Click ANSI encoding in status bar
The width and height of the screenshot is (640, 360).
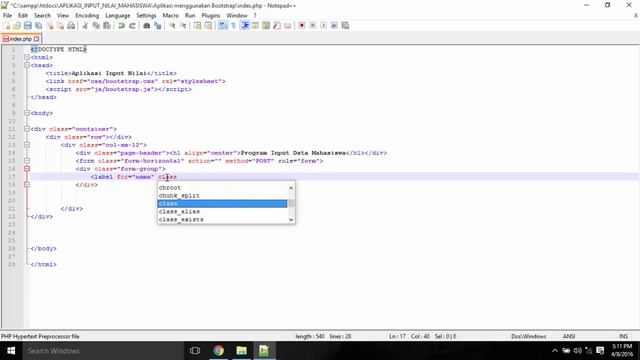(569, 336)
